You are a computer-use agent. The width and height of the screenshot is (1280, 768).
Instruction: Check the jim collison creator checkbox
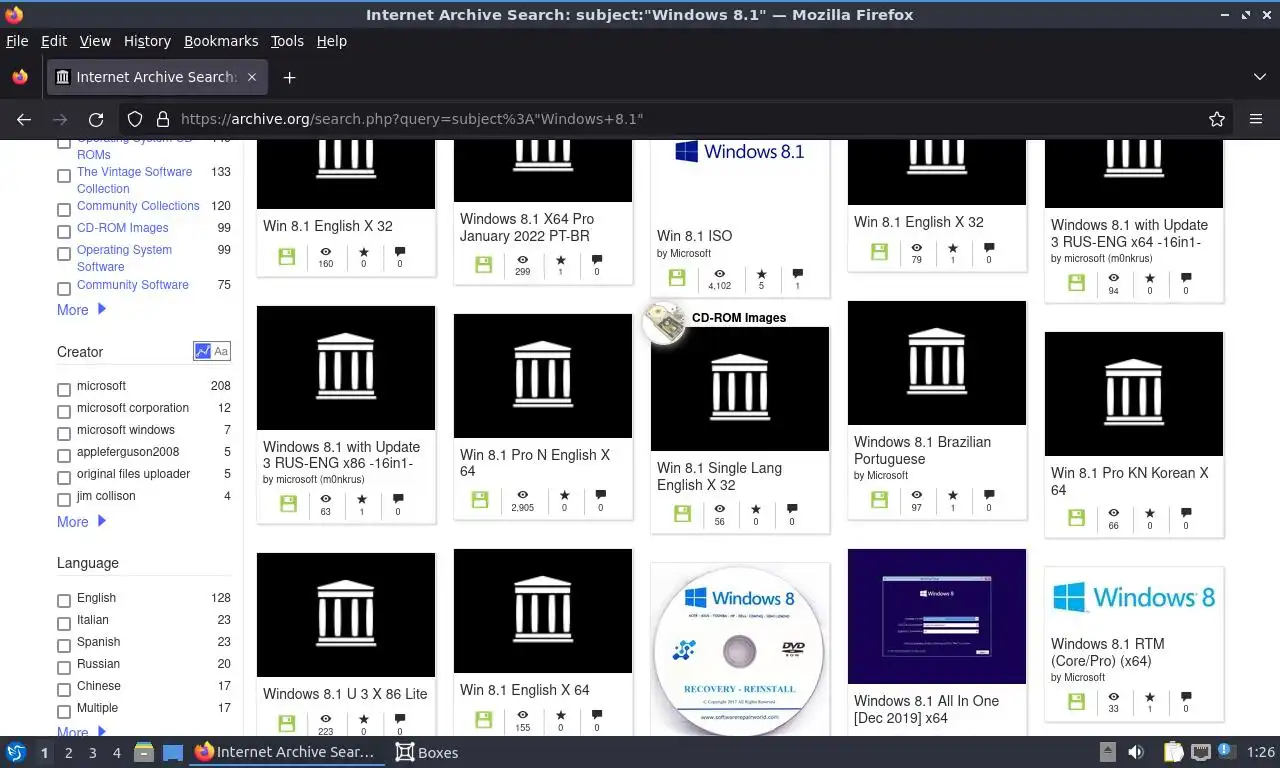[x=64, y=500]
